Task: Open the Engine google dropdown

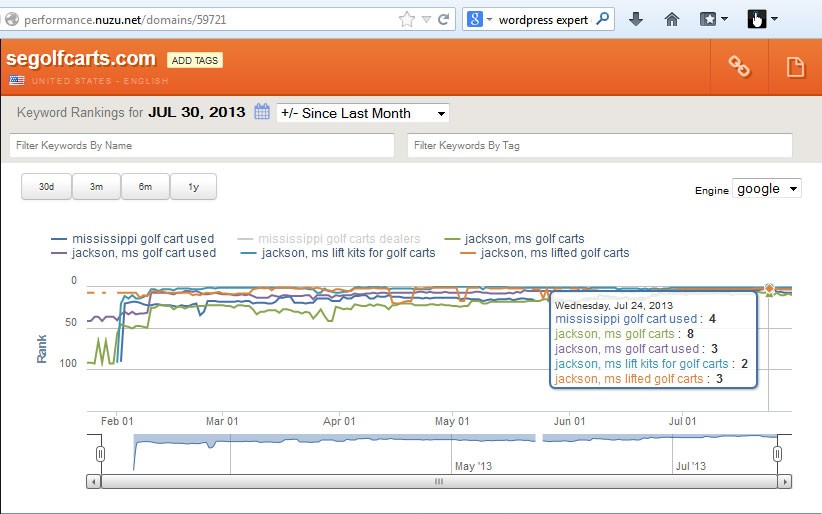Action: coord(766,189)
